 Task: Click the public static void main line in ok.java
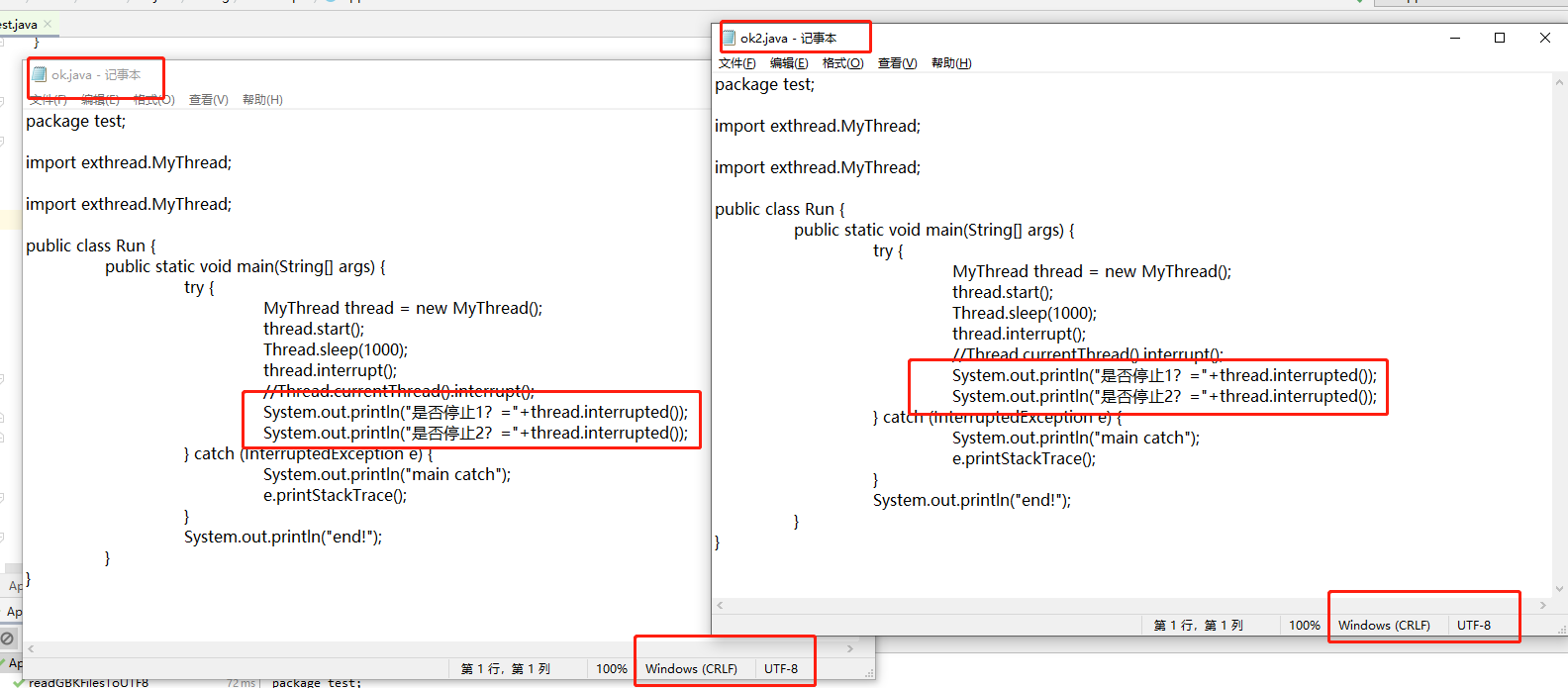245,267
